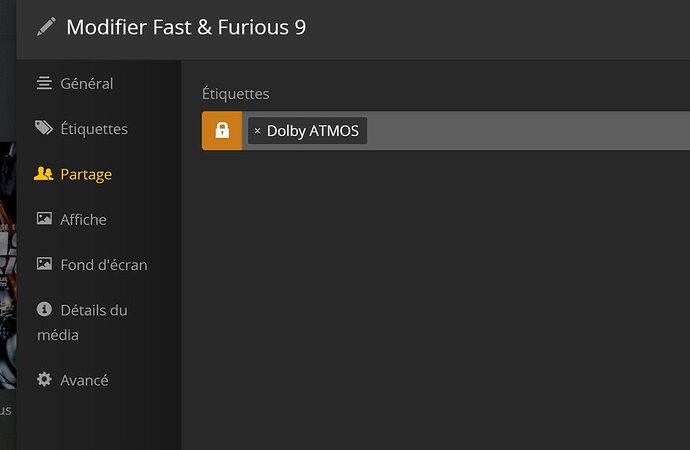Image resolution: width=690 pixels, height=450 pixels.
Task: Go to the Affiche section
Action: [83, 219]
